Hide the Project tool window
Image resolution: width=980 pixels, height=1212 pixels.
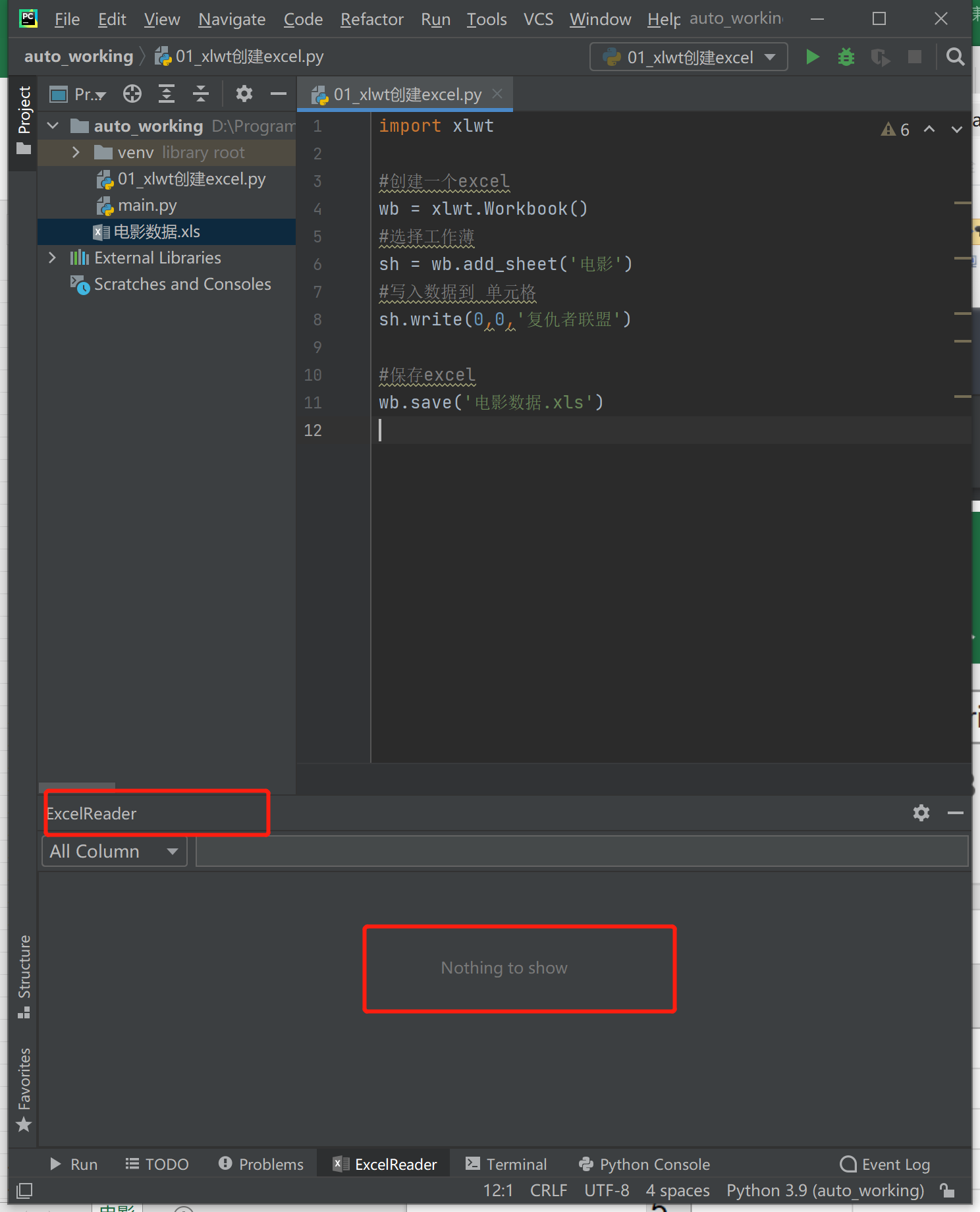(279, 94)
